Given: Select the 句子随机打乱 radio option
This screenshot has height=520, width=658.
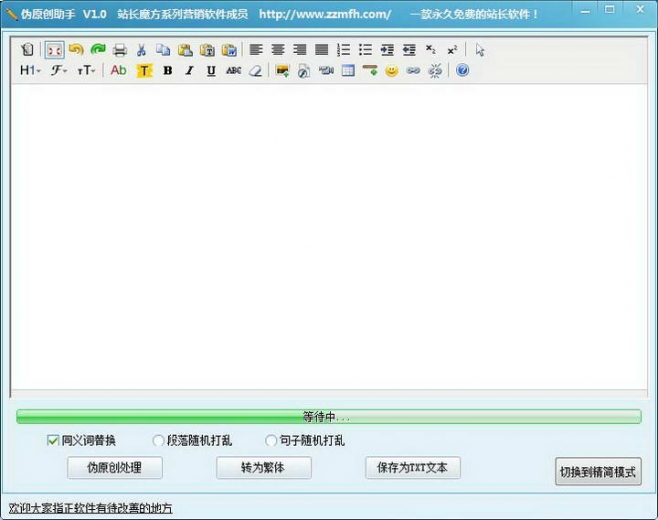Looking at the screenshot, I should coord(271,440).
